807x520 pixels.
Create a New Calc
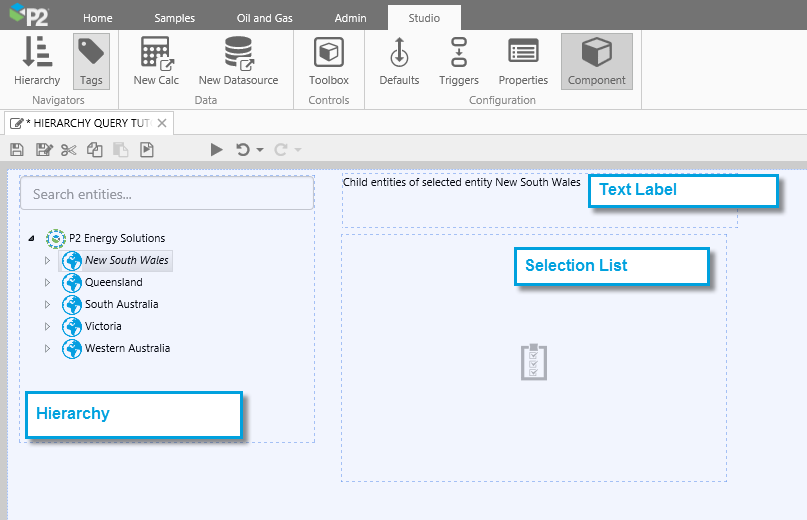point(156,61)
